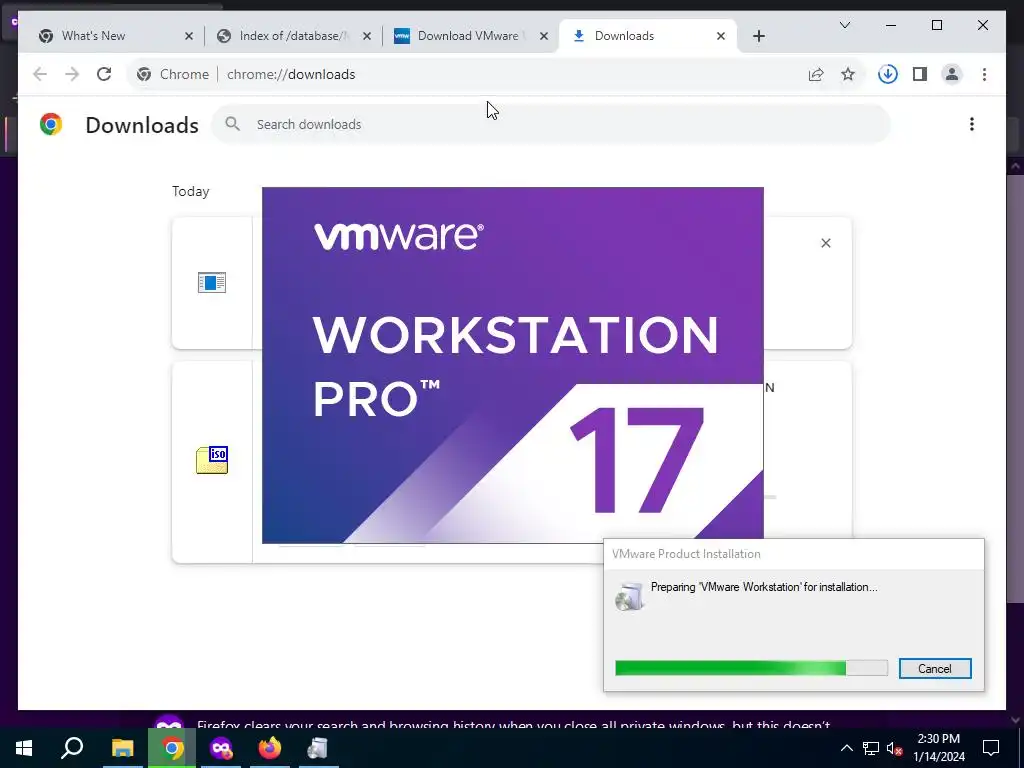This screenshot has height=768, width=1024.
Task: Click the VMware Workstation Pro 17 splash
Action: point(513,365)
